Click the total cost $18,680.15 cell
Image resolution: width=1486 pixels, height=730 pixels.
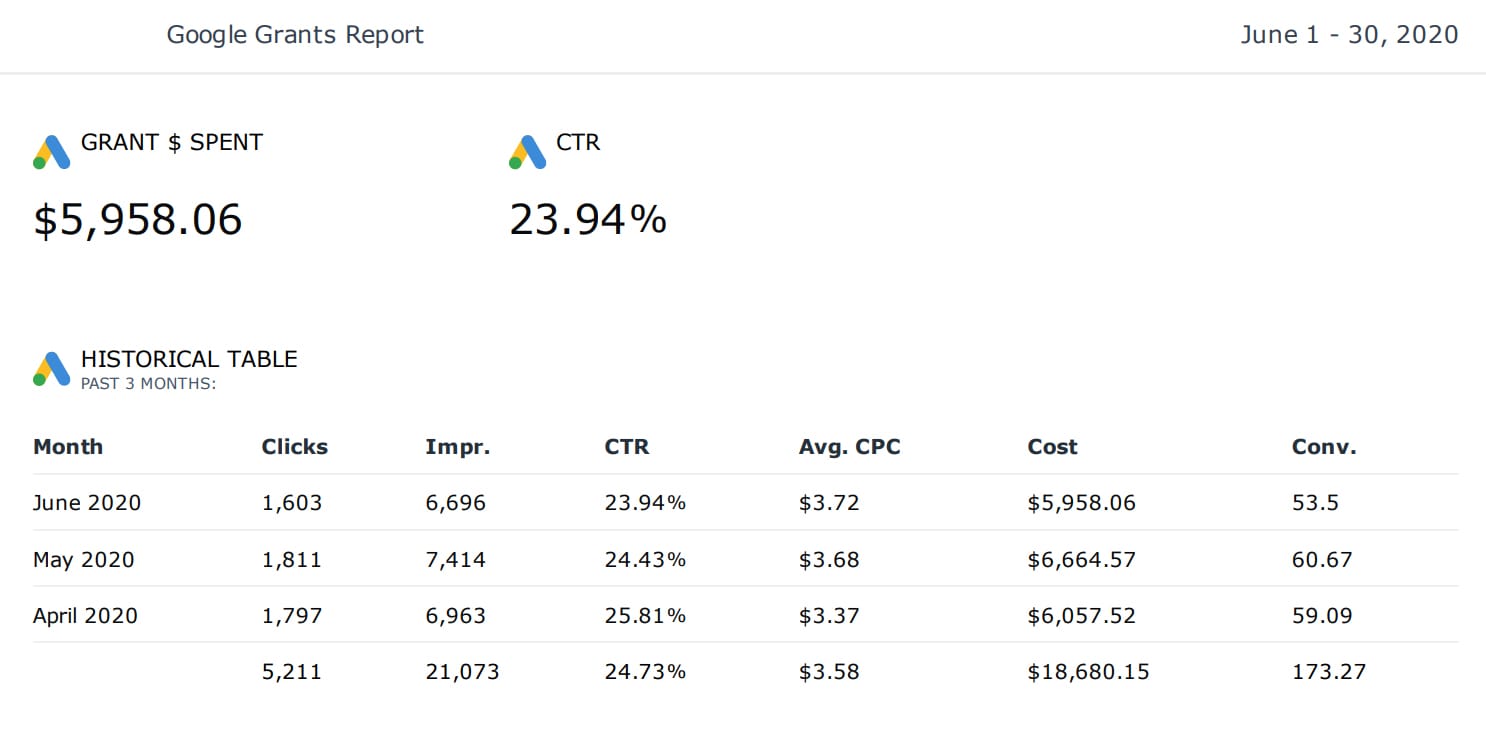(1088, 672)
